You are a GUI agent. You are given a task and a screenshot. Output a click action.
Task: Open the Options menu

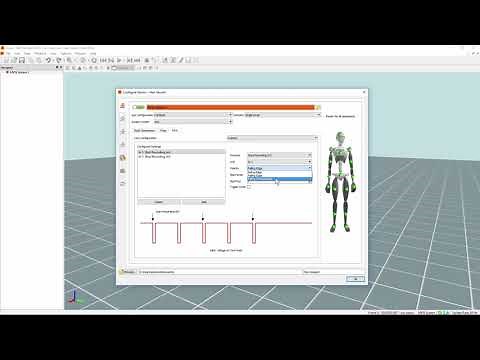click(66, 53)
